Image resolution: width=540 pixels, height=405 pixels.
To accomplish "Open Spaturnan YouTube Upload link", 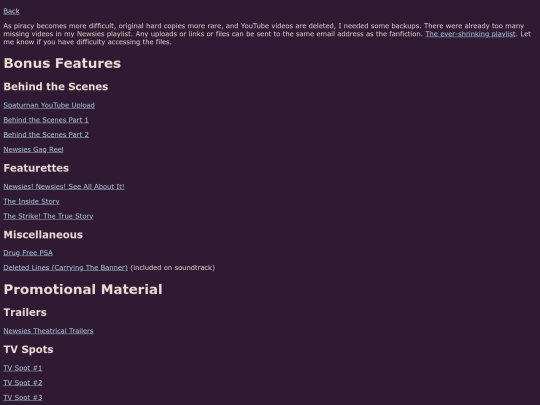I will tap(49, 105).
